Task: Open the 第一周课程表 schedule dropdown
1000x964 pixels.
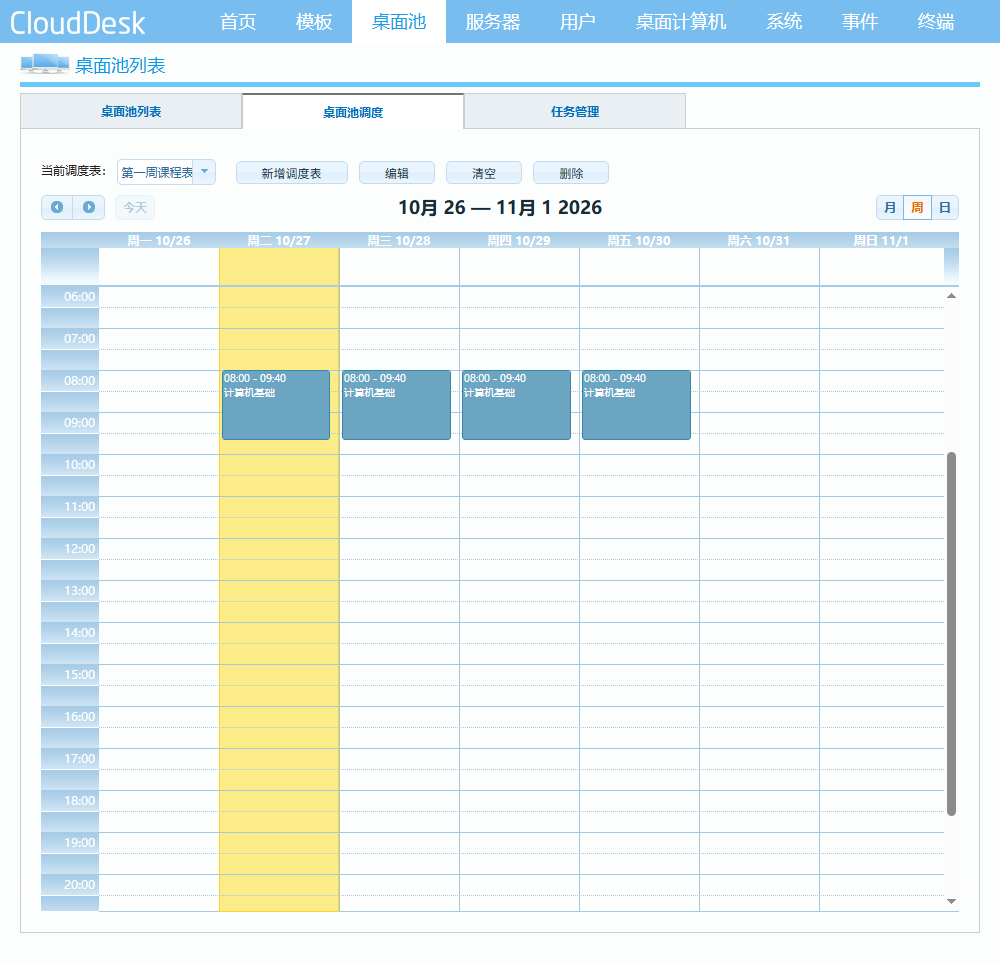Action: point(166,172)
